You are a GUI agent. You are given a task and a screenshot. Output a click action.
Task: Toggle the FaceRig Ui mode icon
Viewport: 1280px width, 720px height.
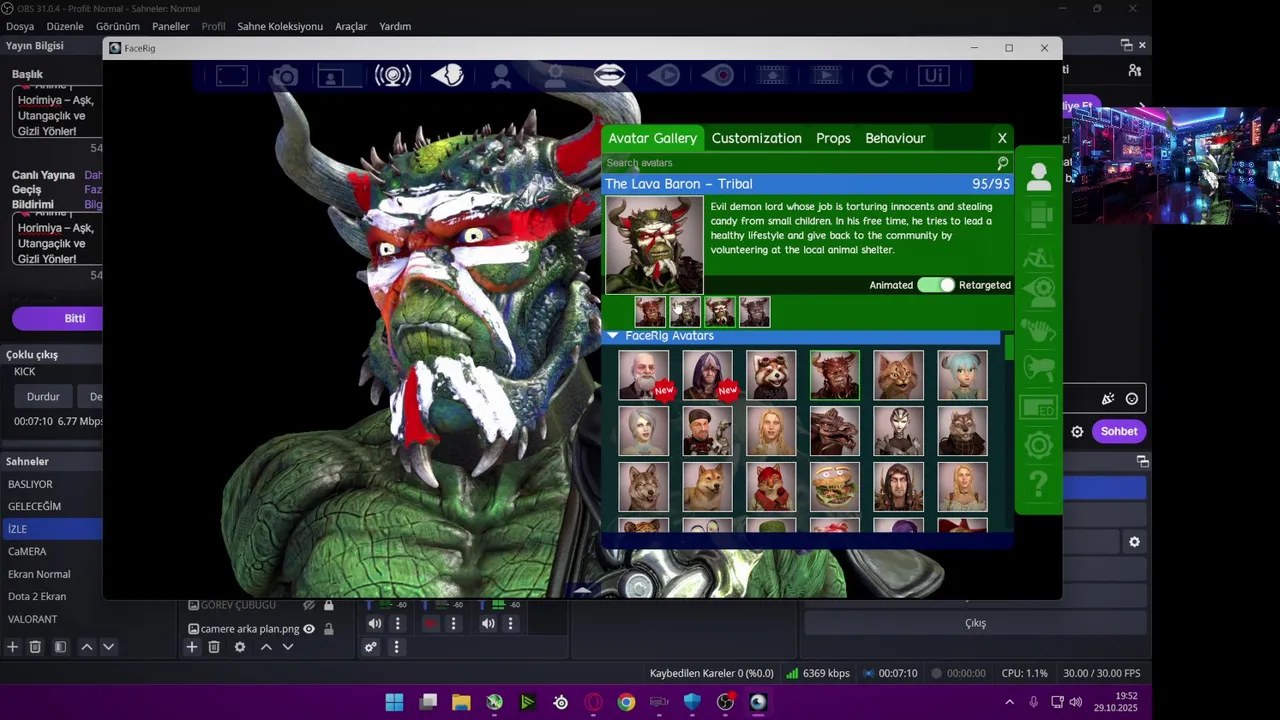pos(933,76)
